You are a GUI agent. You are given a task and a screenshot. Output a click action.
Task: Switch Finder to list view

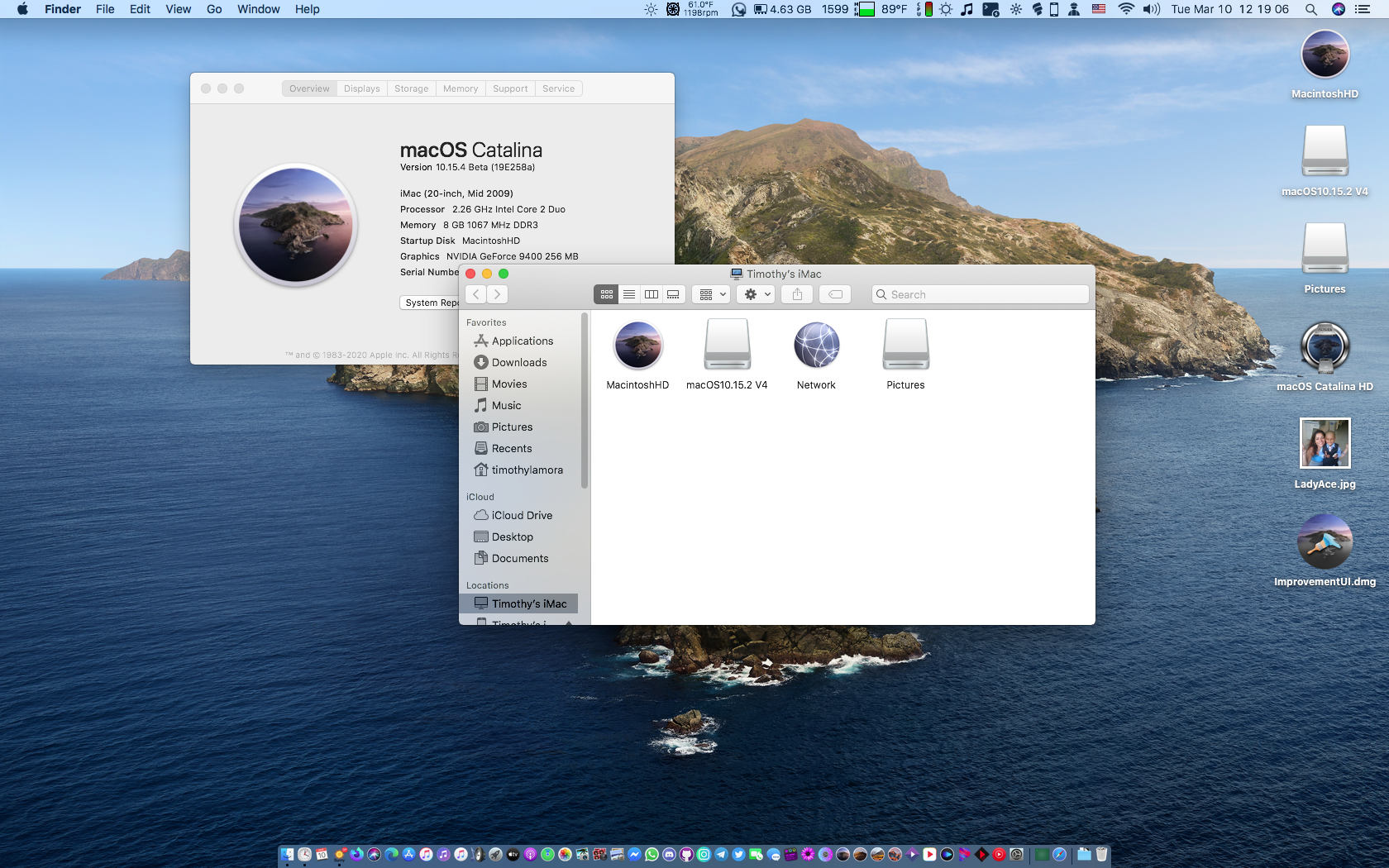[x=629, y=294]
